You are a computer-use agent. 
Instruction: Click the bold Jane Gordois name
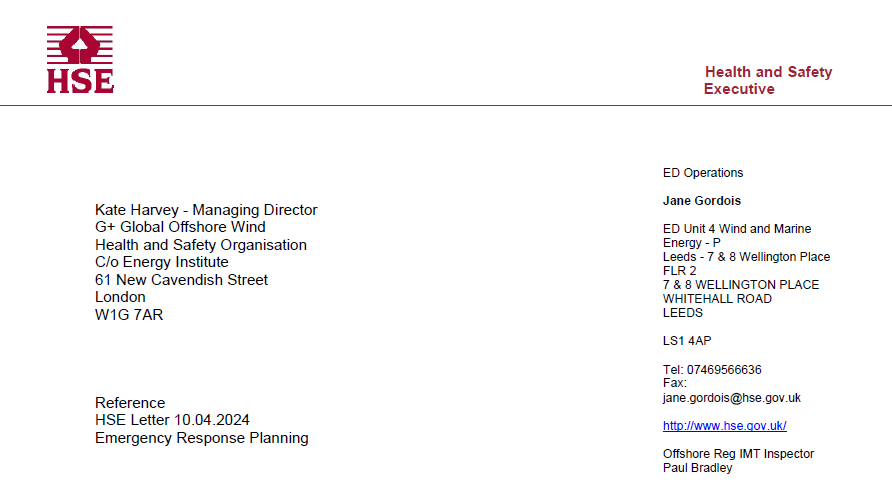702,201
